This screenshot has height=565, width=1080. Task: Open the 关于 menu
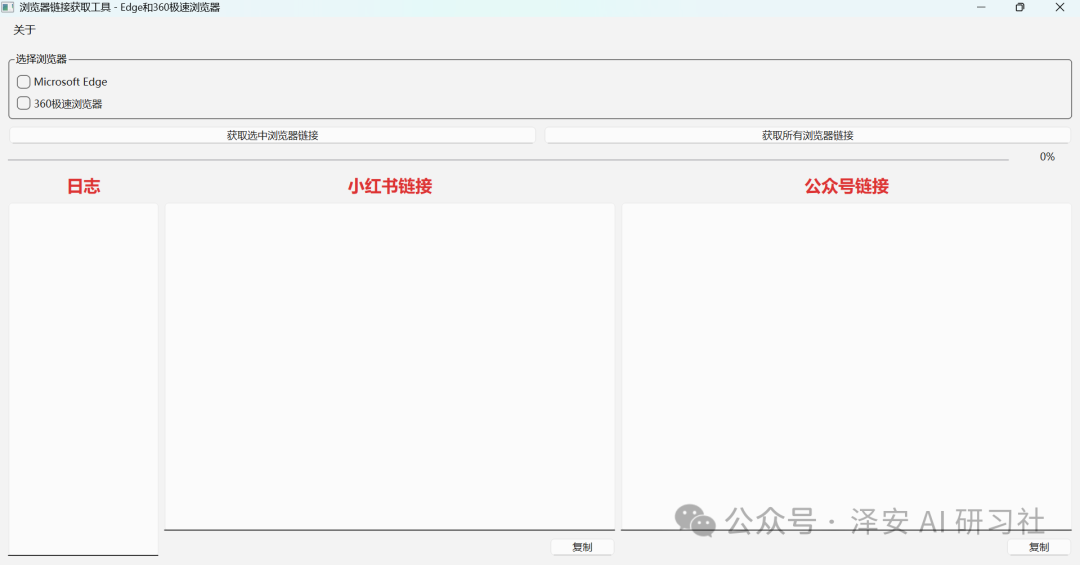tap(24, 30)
